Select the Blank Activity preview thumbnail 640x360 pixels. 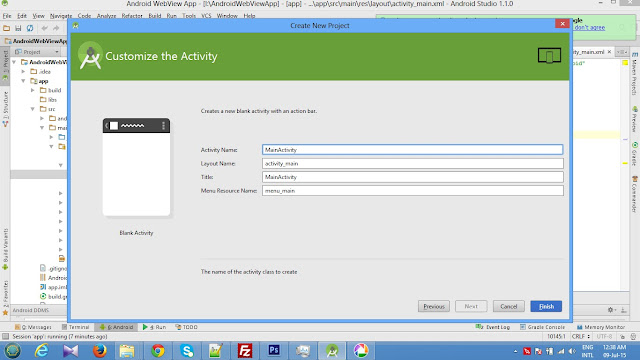(x=136, y=167)
